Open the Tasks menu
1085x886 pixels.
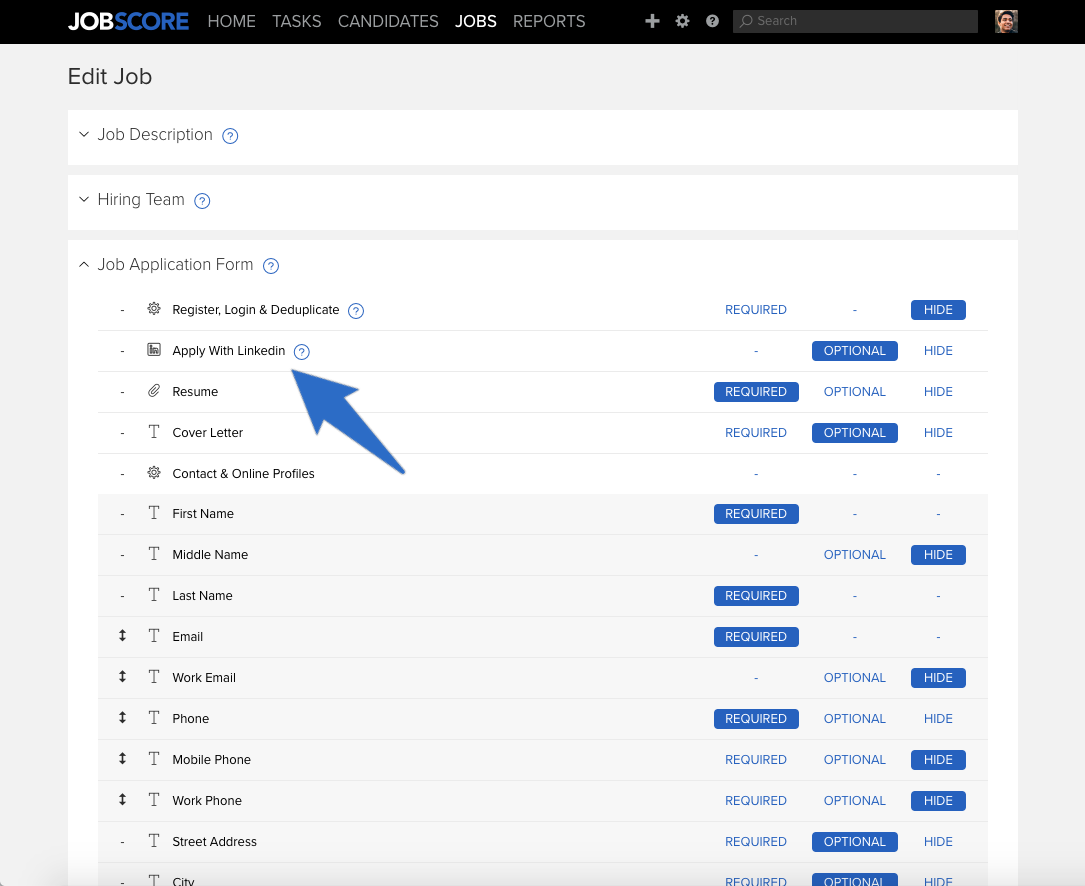pos(297,21)
